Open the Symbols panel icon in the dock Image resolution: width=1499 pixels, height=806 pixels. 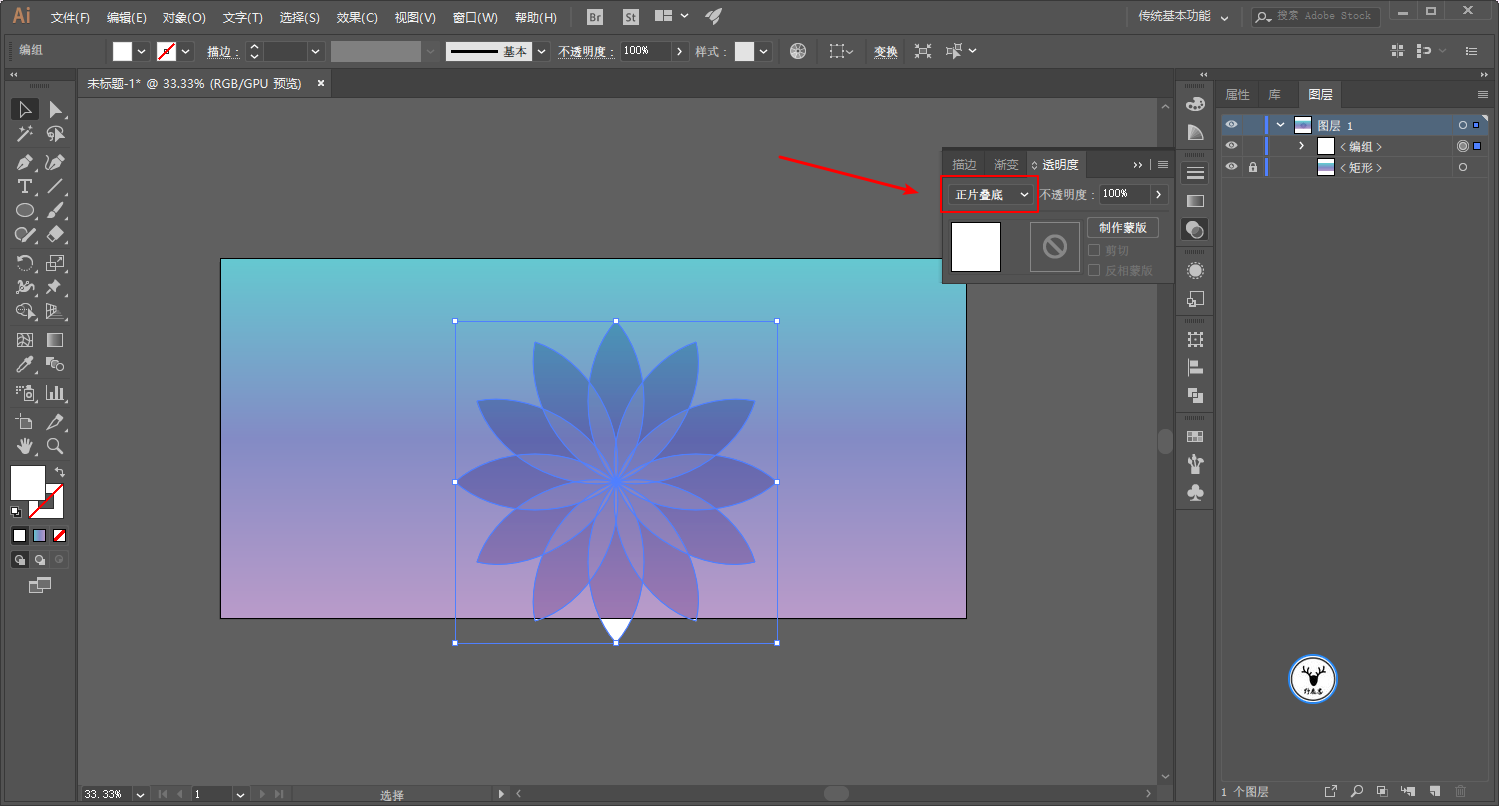[x=1194, y=492]
